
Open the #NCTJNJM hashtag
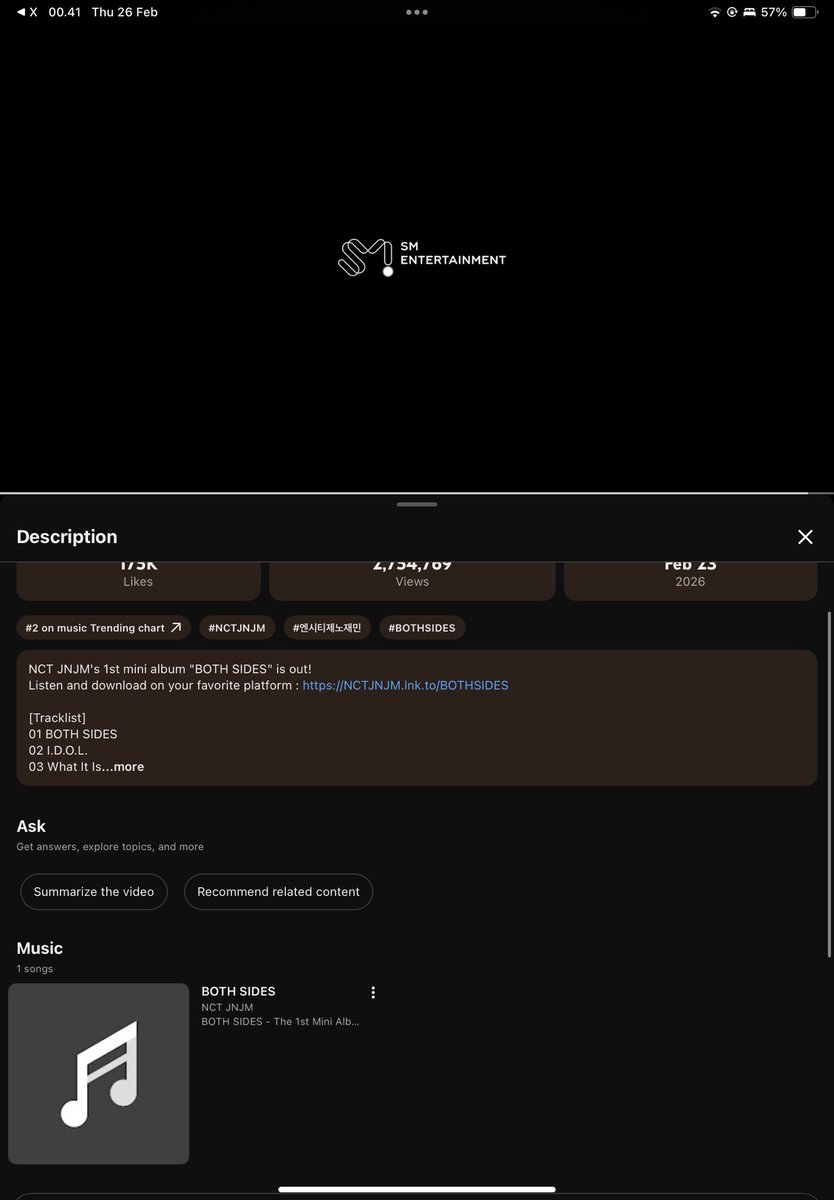click(x=237, y=628)
